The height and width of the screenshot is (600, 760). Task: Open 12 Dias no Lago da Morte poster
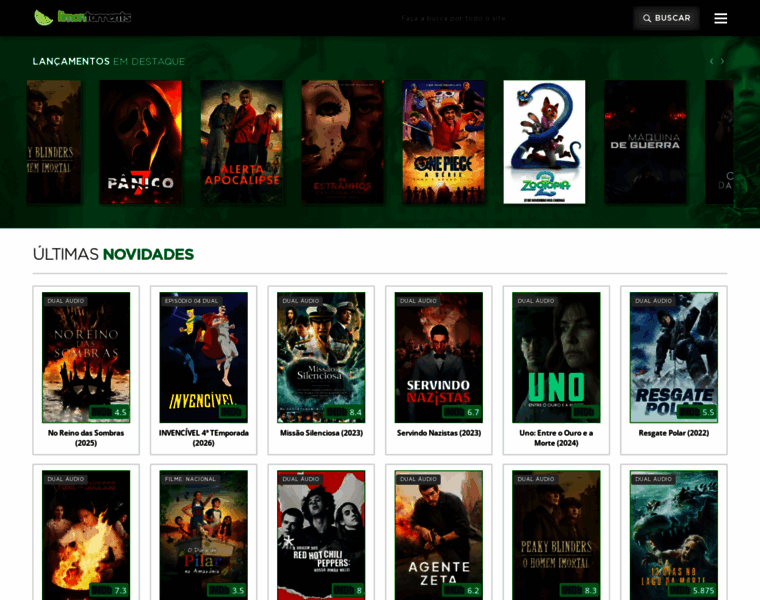674,535
